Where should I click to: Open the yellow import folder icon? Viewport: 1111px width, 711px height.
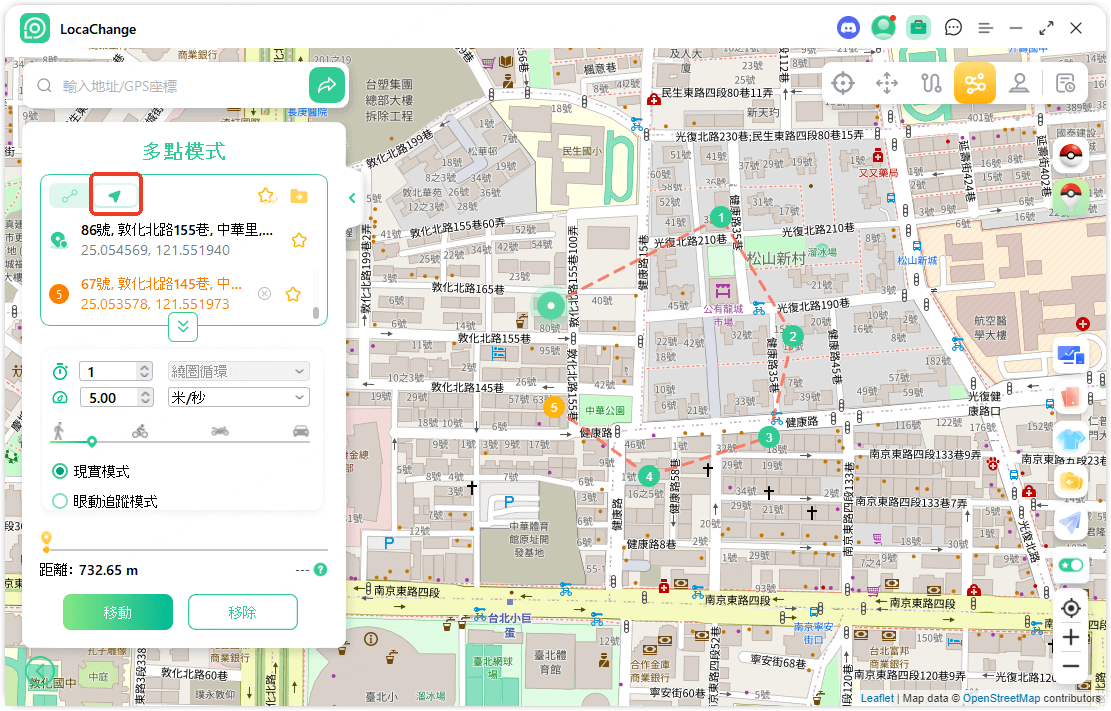pos(1071,482)
